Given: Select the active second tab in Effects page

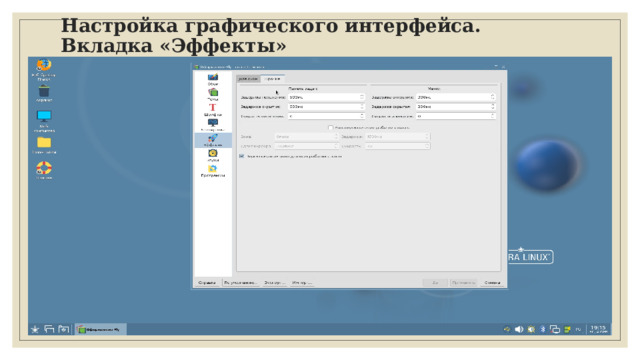Looking at the screenshot, I should (x=272, y=79).
